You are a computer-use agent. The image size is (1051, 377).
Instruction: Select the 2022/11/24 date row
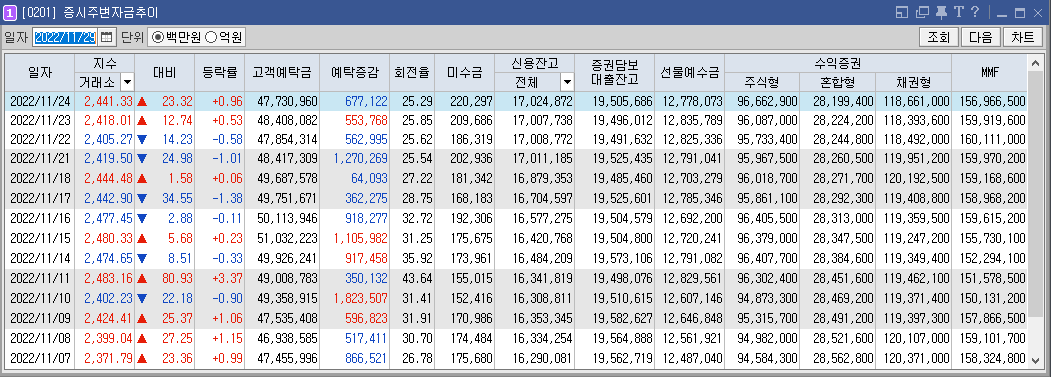point(516,101)
